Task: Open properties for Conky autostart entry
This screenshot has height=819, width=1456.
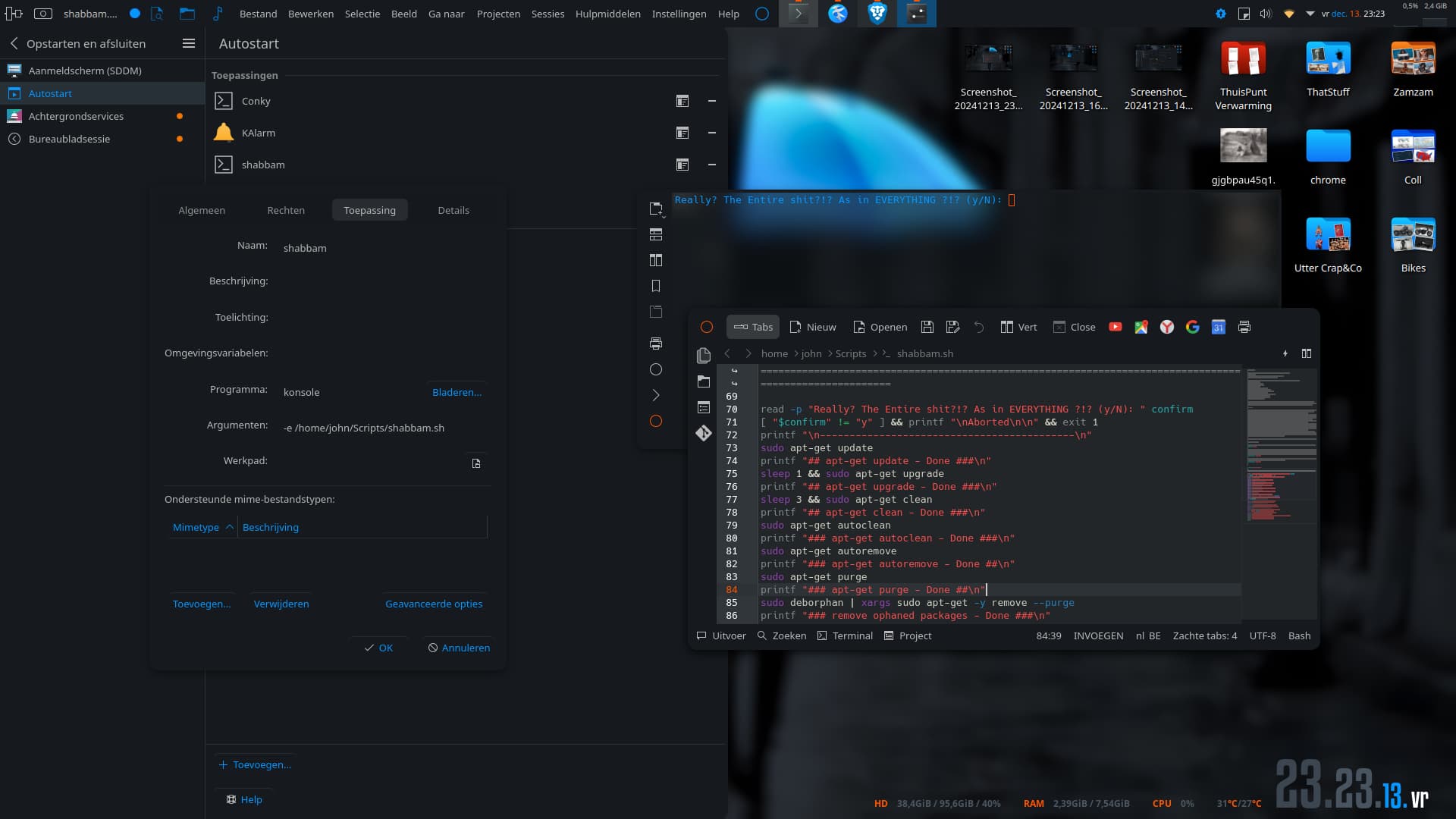Action: pyautogui.click(x=682, y=101)
